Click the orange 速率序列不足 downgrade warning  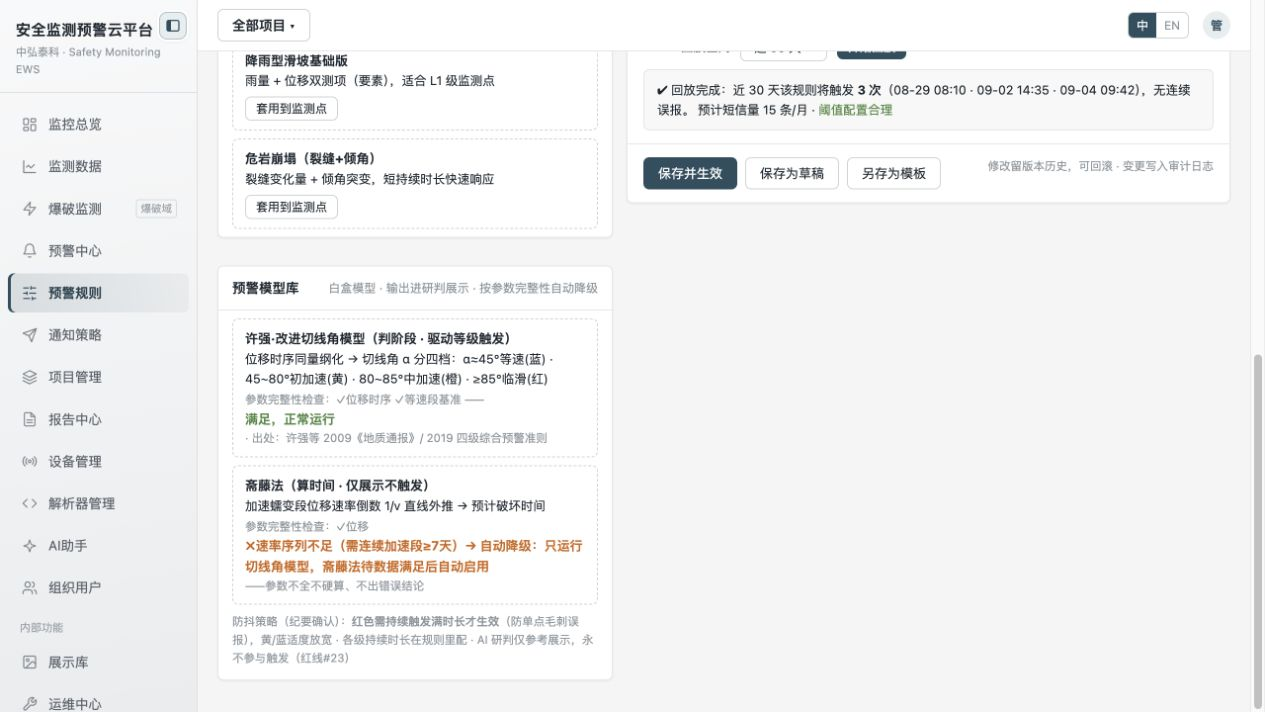tap(413, 556)
